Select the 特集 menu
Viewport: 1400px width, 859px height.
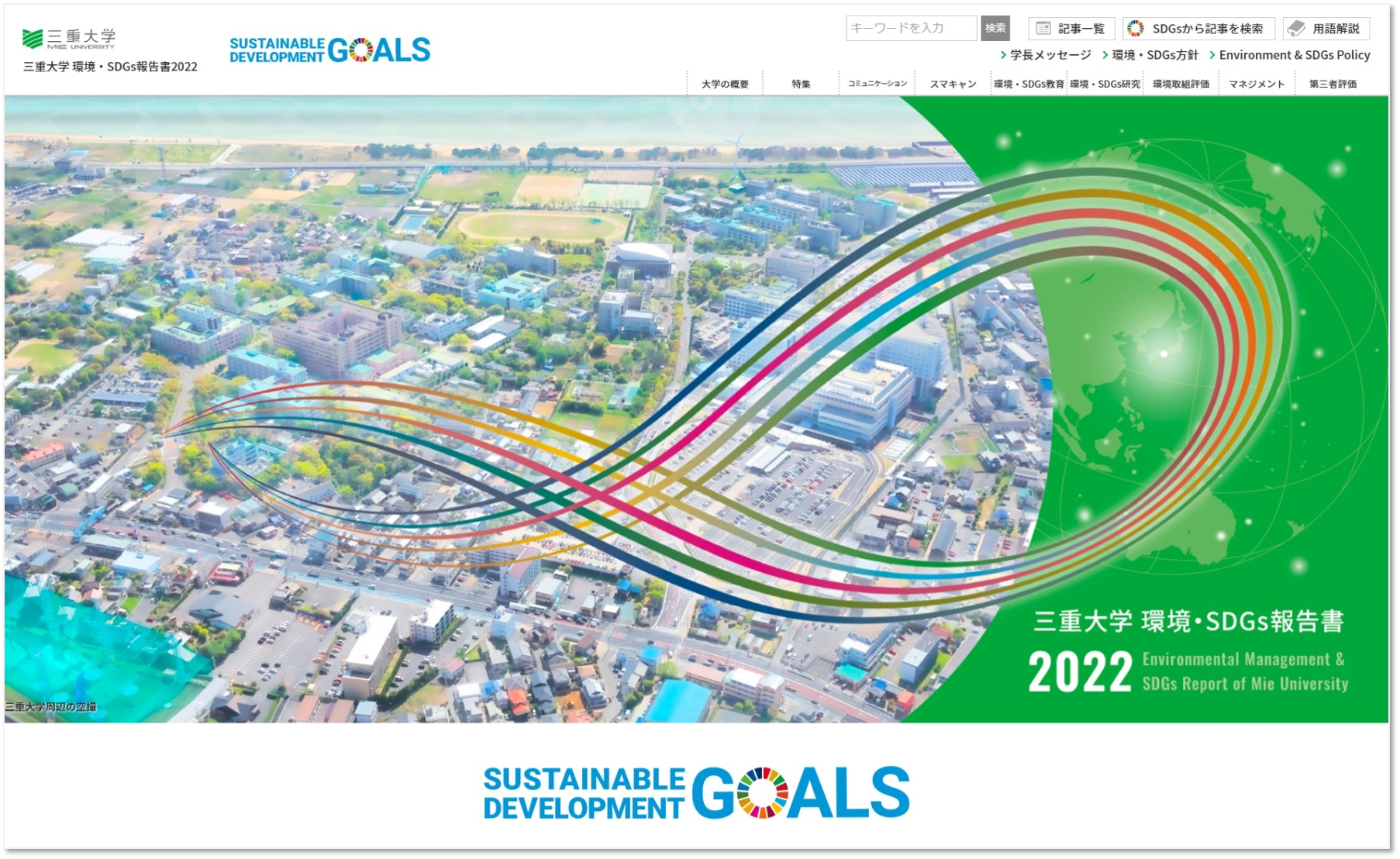[x=801, y=84]
